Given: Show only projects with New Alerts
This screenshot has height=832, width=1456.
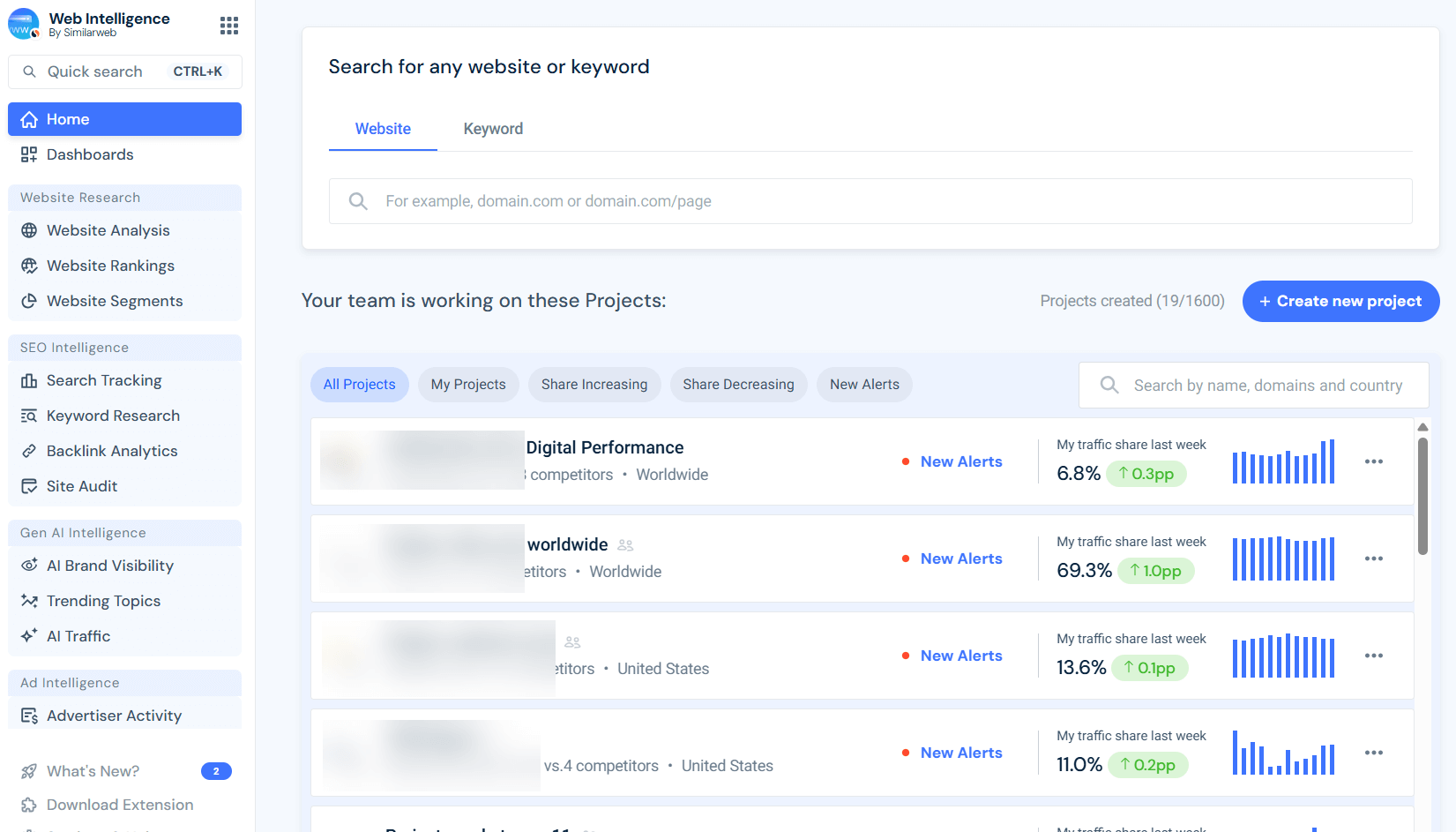Looking at the screenshot, I should click(863, 384).
